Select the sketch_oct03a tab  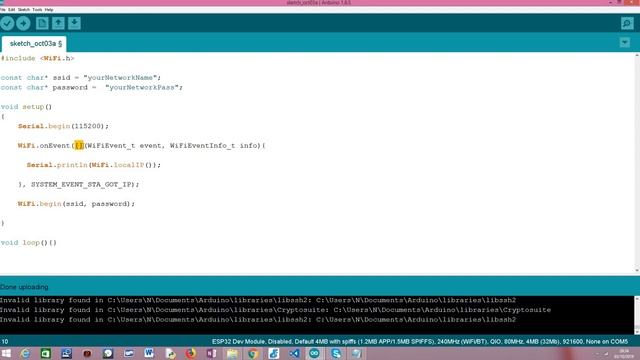click(35, 43)
